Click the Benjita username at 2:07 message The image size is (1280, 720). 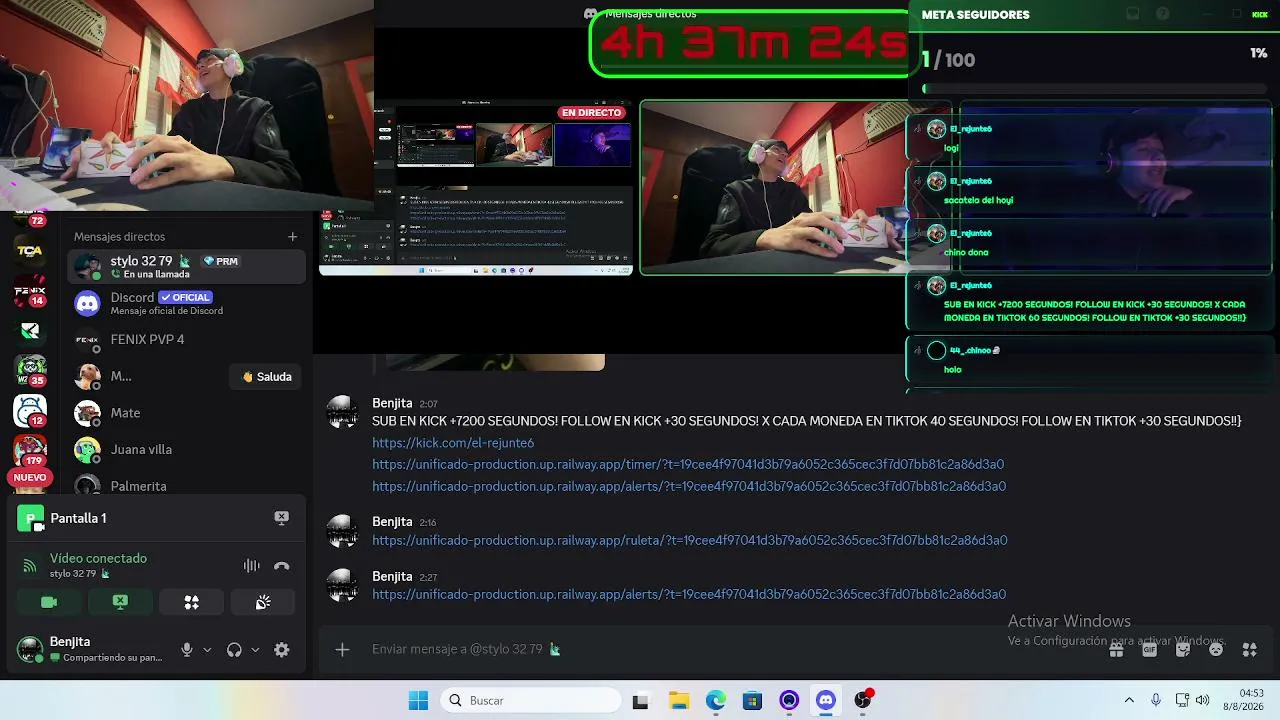(x=392, y=403)
